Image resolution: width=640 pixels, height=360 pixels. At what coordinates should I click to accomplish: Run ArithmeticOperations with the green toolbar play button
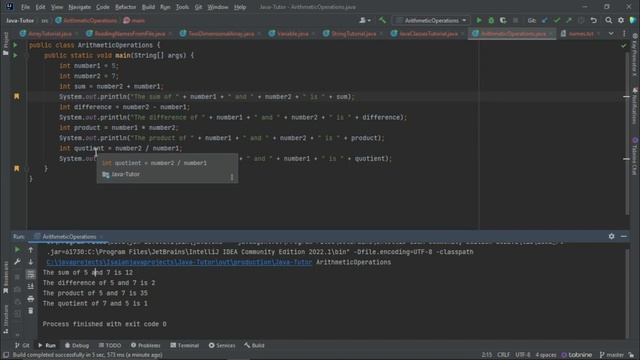(x=479, y=20)
